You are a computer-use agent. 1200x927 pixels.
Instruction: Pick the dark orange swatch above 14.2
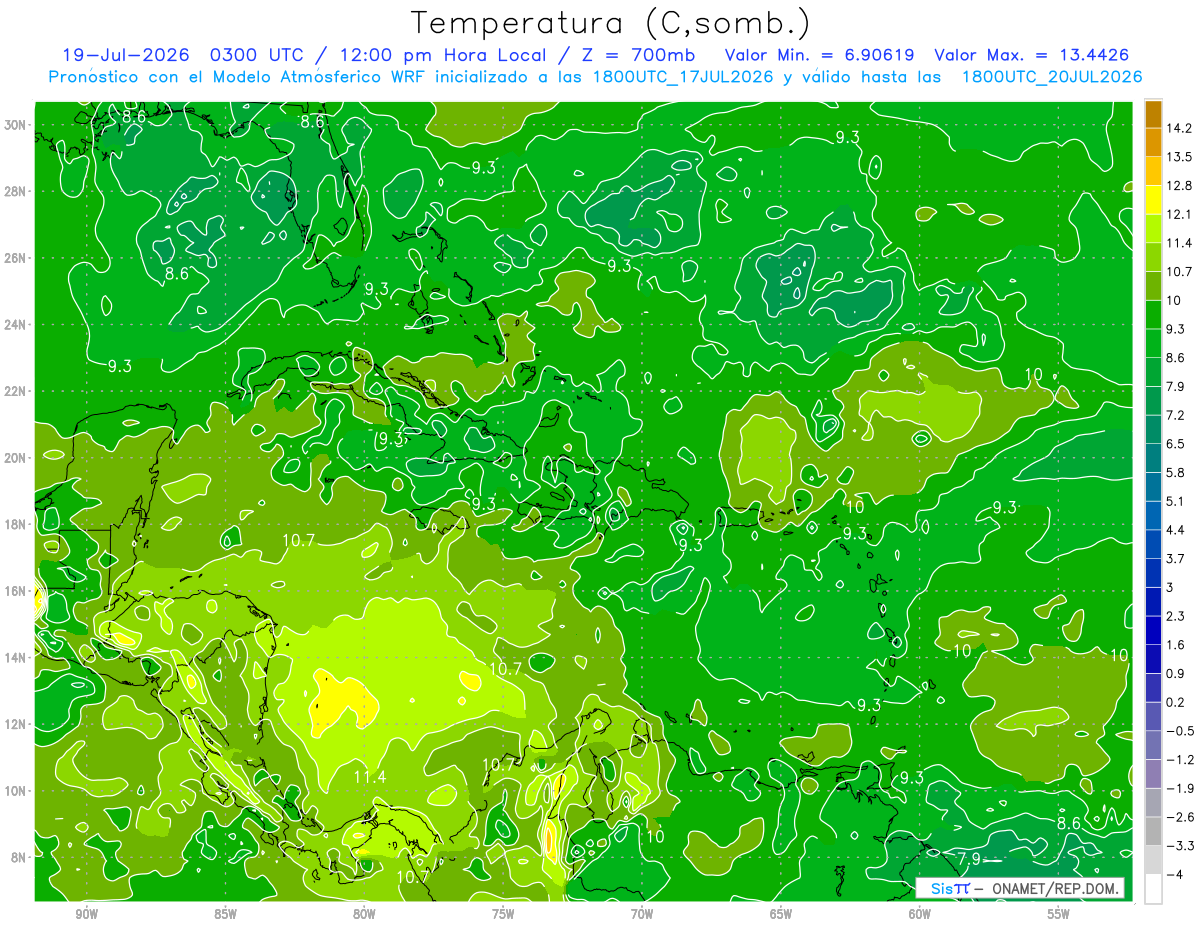click(x=1153, y=114)
